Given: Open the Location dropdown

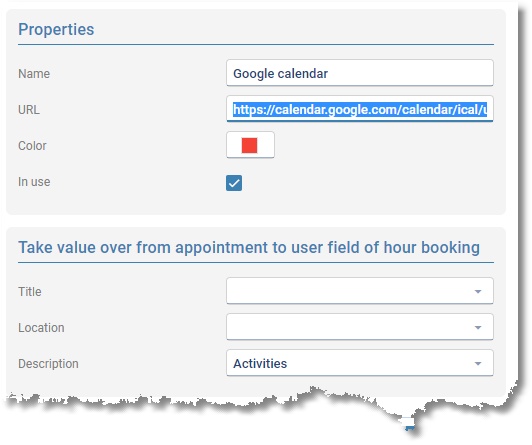Looking at the screenshot, I should tap(360, 327).
